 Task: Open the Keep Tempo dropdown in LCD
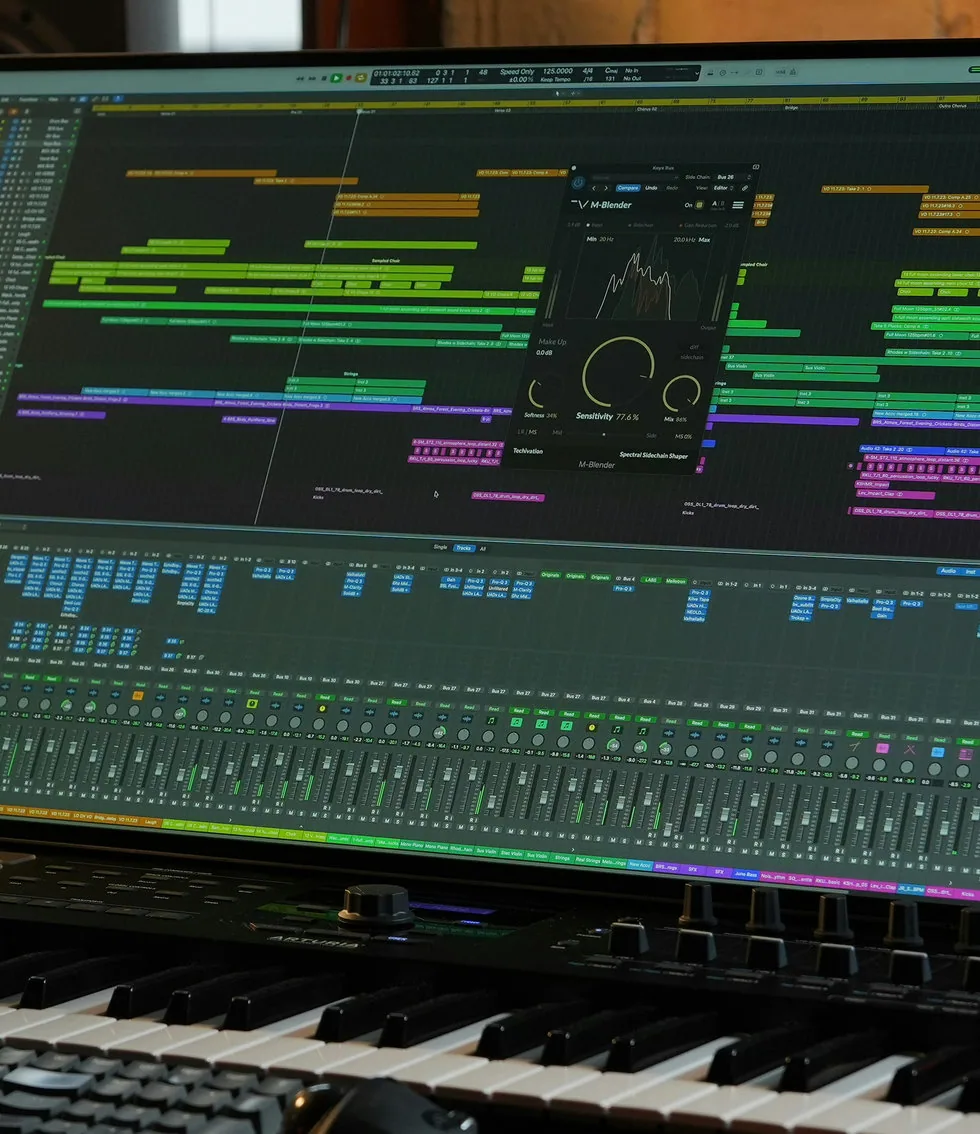(x=555, y=80)
